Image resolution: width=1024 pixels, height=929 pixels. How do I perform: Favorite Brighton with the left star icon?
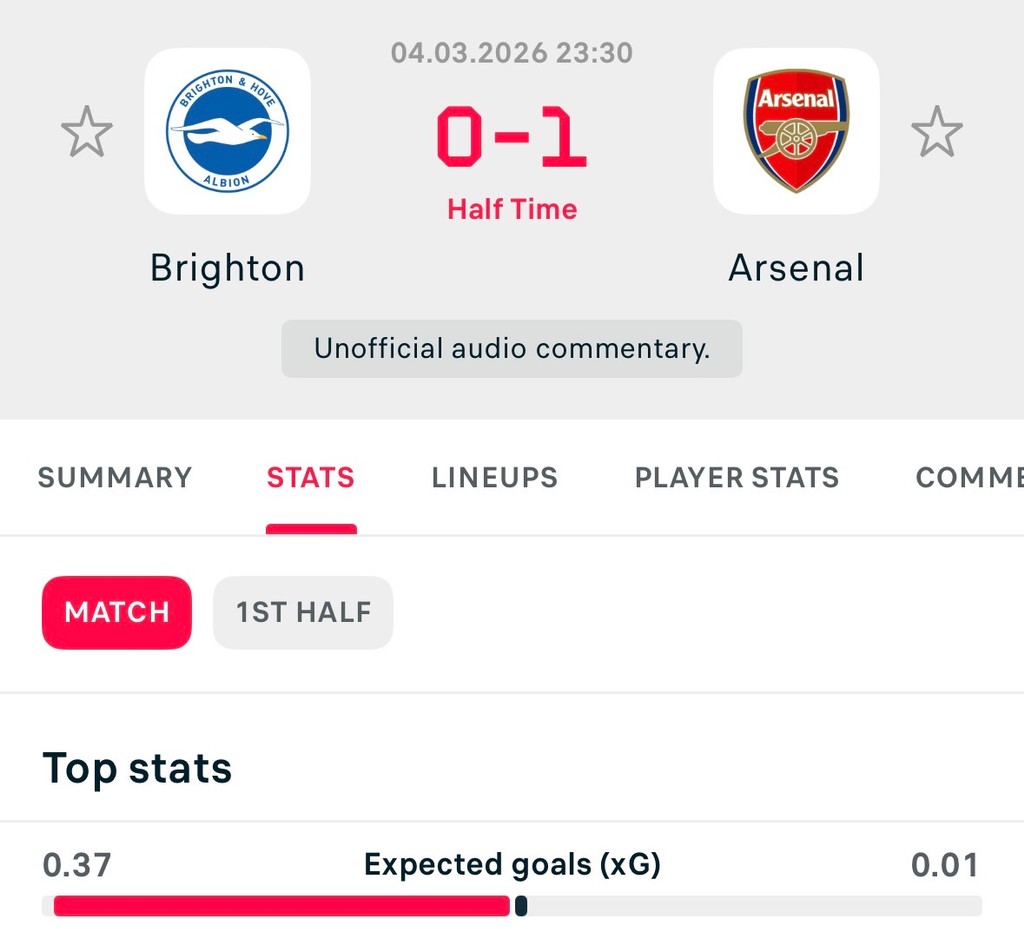click(87, 133)
